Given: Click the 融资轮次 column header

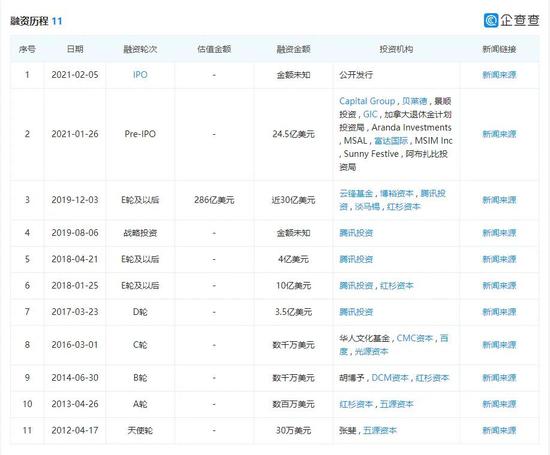Looking at the screenshot, I should point(140,49).
